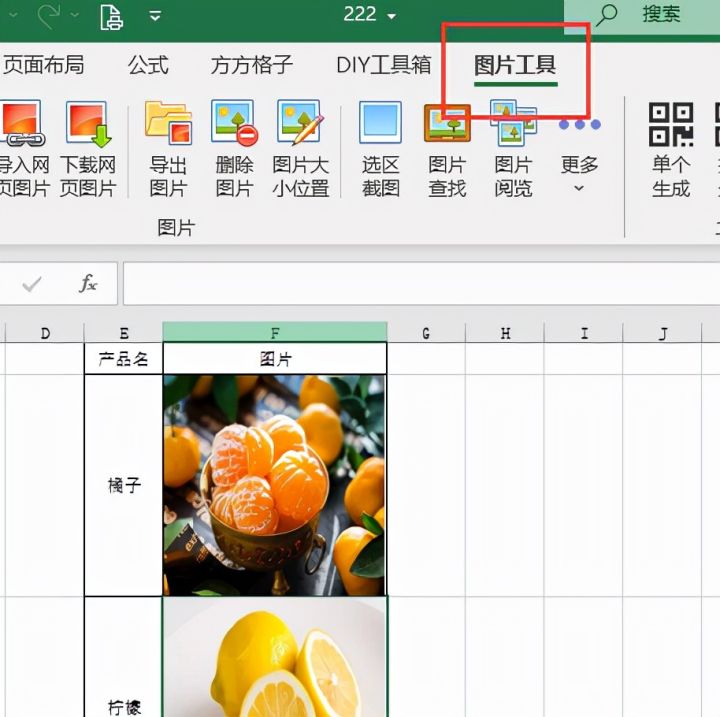The image size is (720, 717).
Task: Select column D header
Action: coord(45,333)
